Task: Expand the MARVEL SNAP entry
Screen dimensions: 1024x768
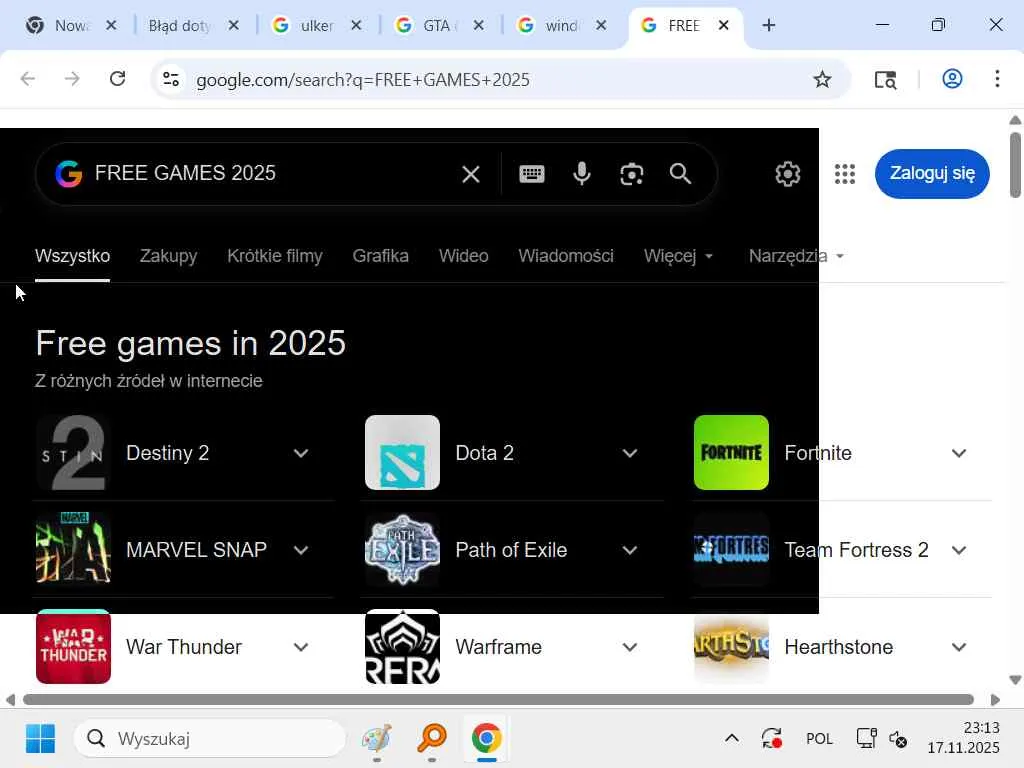Action: pyautogui.click(x=301, y=550)
